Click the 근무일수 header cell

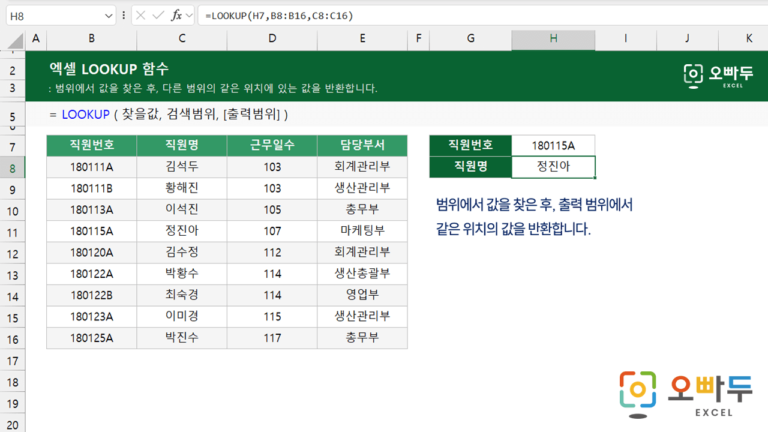point(272,145)
